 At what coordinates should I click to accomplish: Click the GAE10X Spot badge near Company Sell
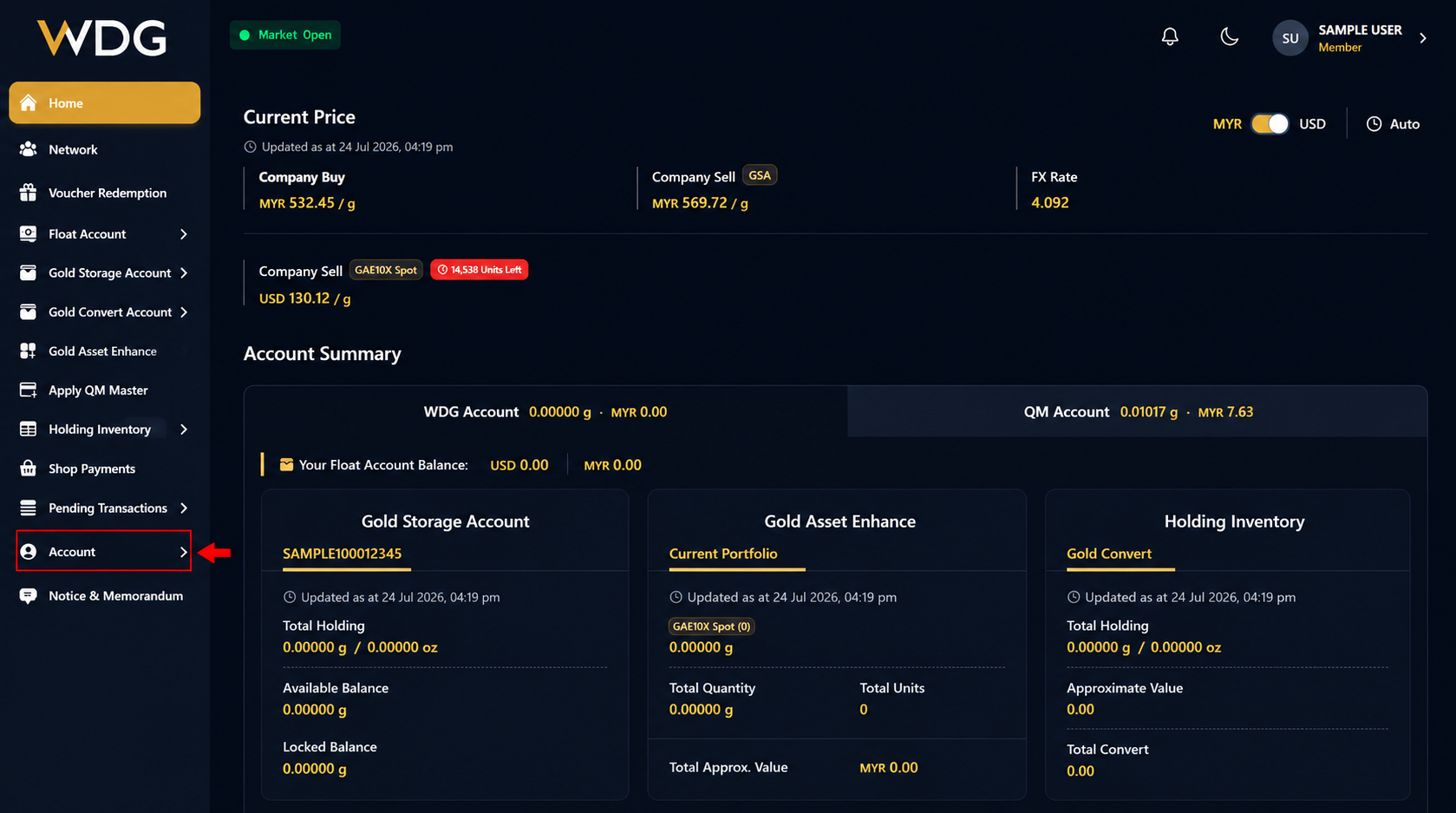pyautogui.click(x=386, y=270)
